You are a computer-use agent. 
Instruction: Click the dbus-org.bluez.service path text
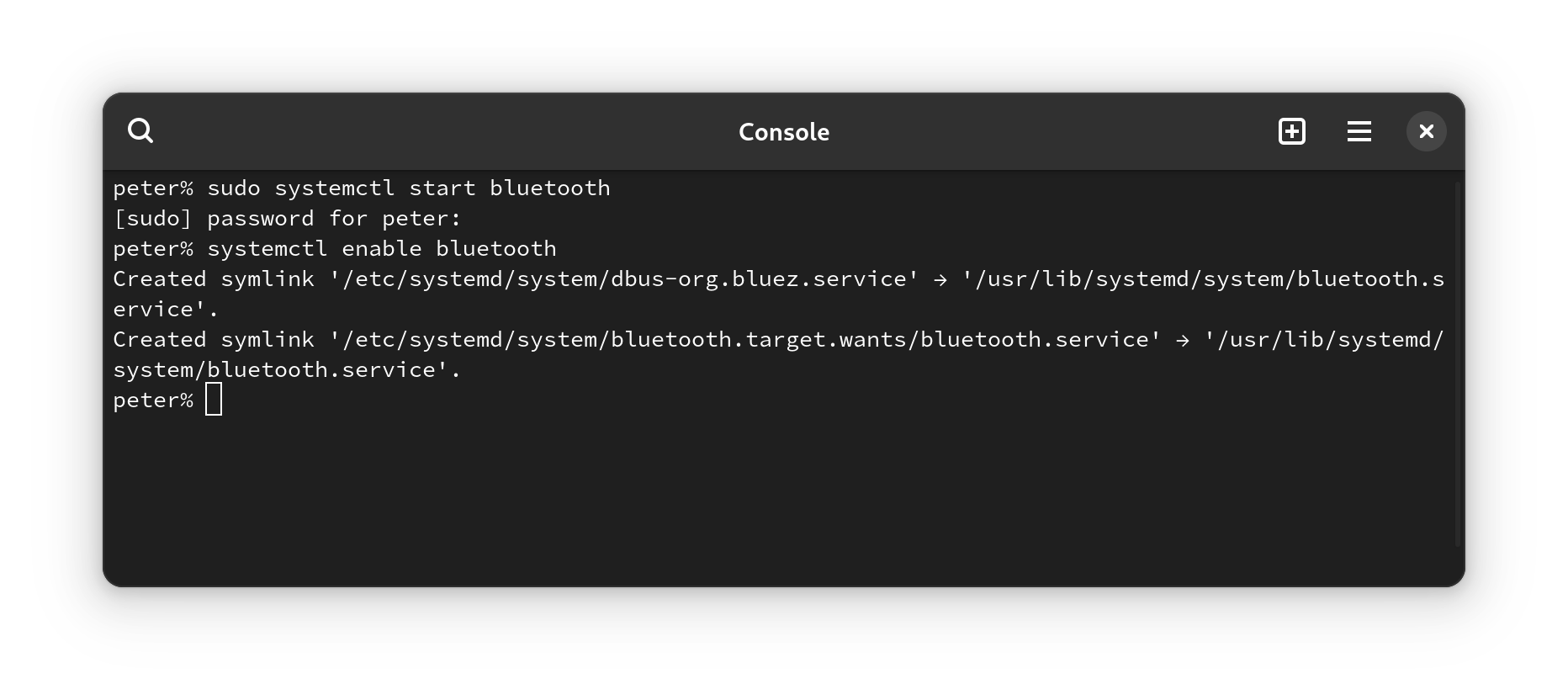click(x=624, y=278)
